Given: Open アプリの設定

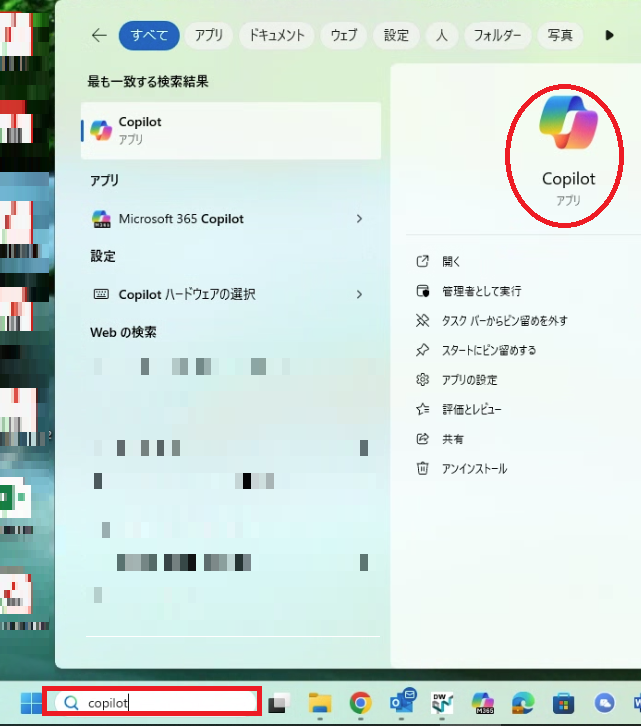Looking at the screenshot, I should (x=469, y=380).
